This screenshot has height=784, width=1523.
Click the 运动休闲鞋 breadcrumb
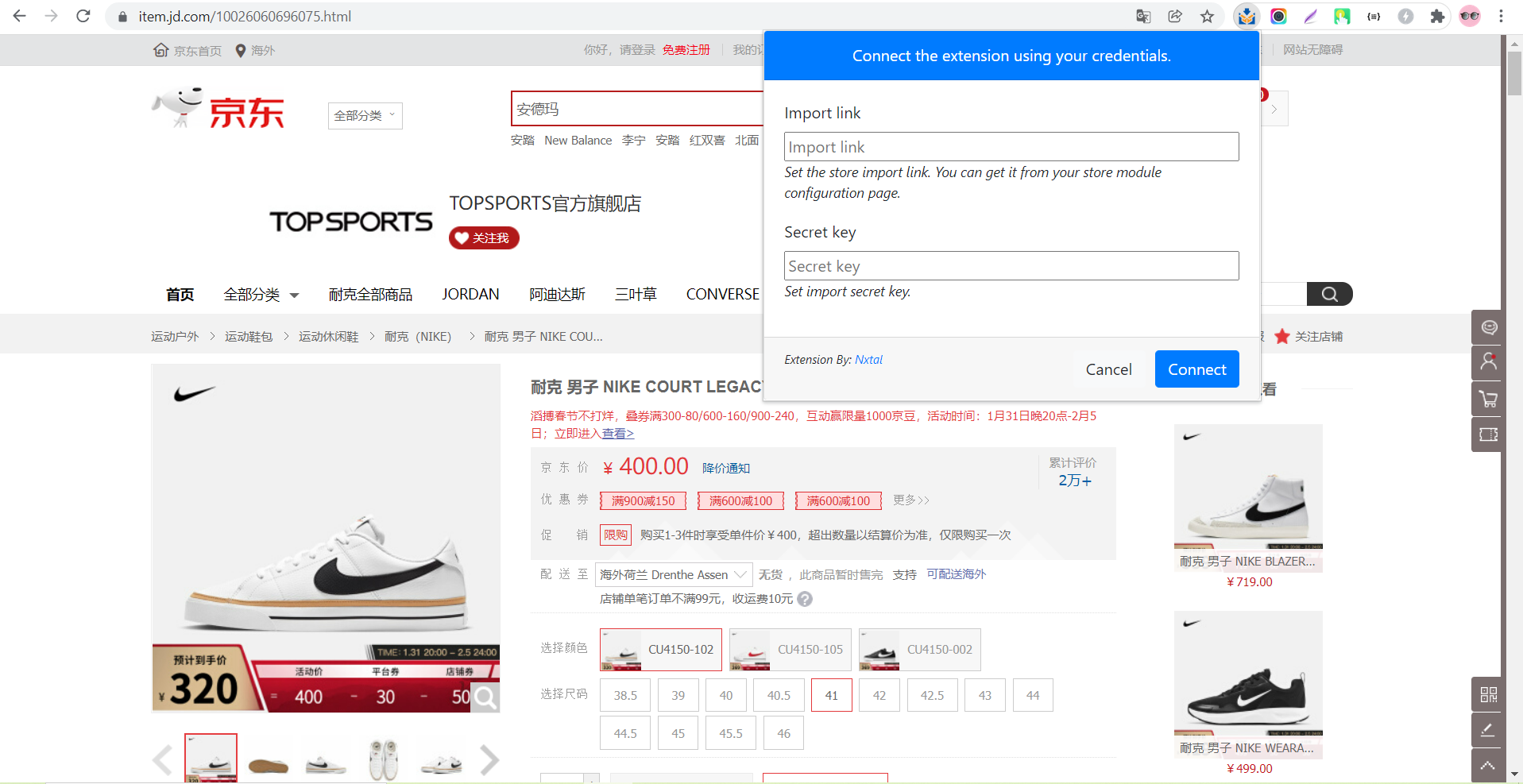[328, 337]
